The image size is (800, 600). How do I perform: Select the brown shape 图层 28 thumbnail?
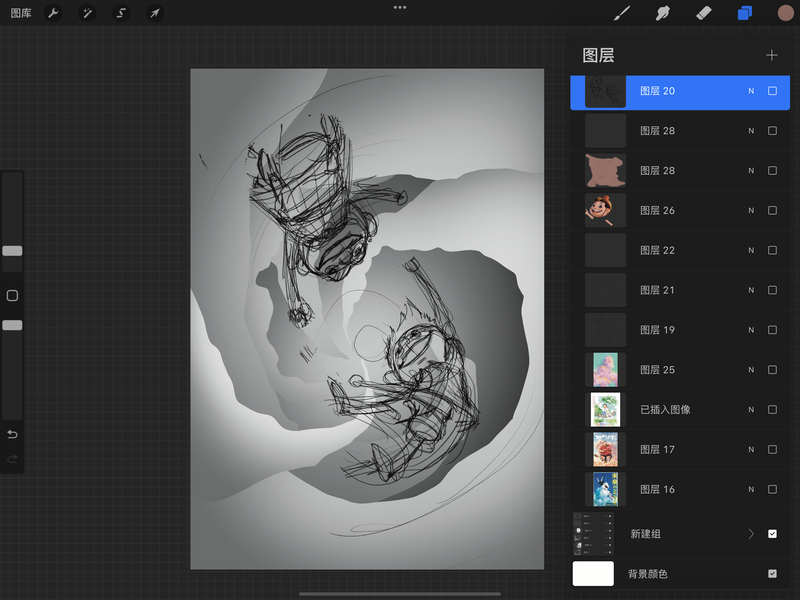(x=605, y=170)
